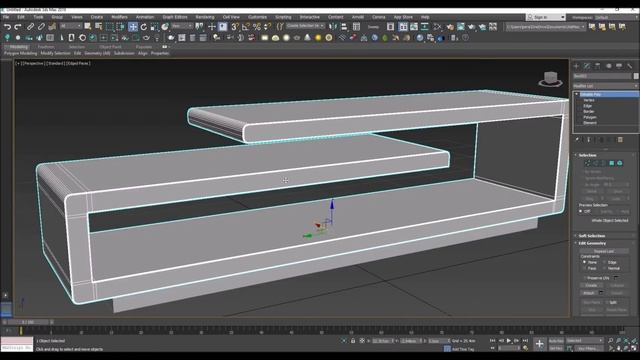Open the Customize menu
The image size is (640, 360).
pos(258,17)
